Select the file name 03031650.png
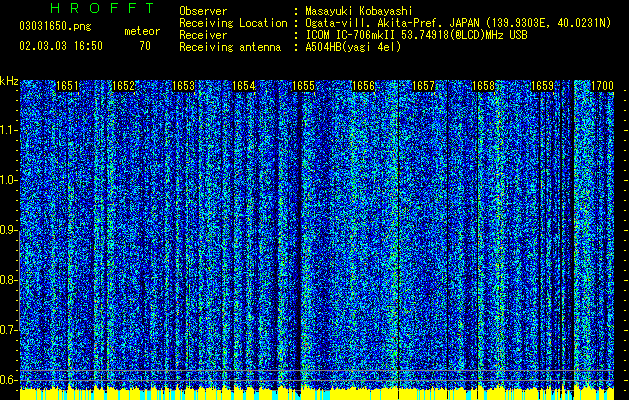This screenshot has height=400, width=629. pos(55,27)
